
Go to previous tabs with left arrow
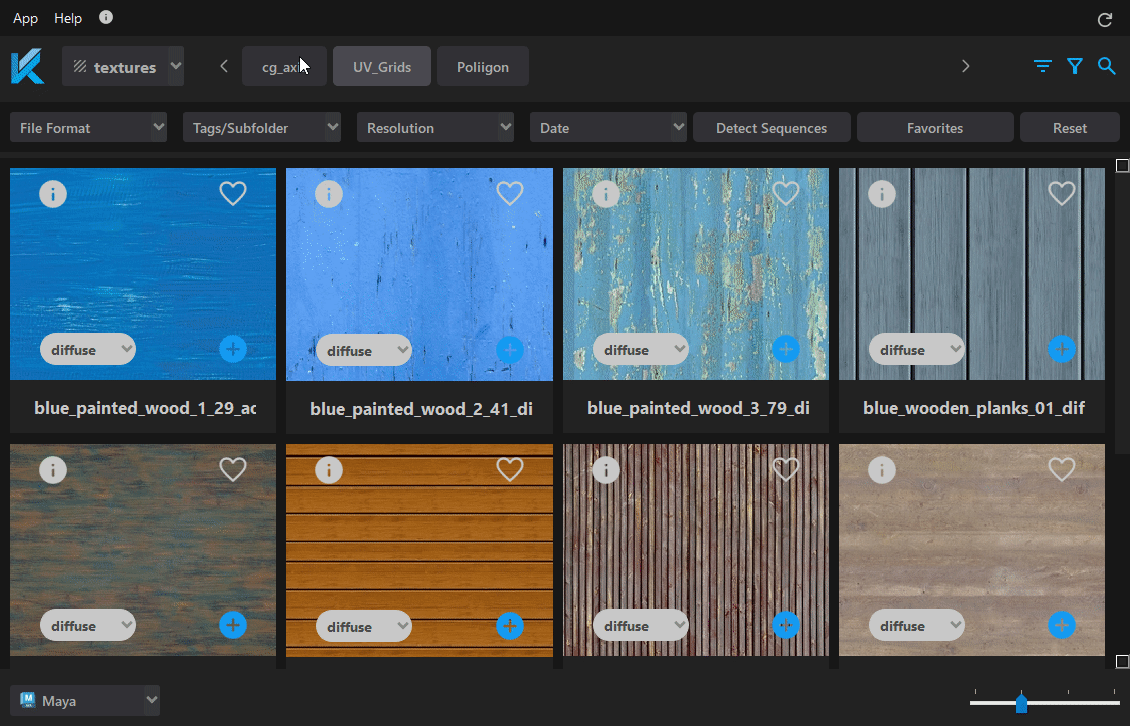pos(224,66)
